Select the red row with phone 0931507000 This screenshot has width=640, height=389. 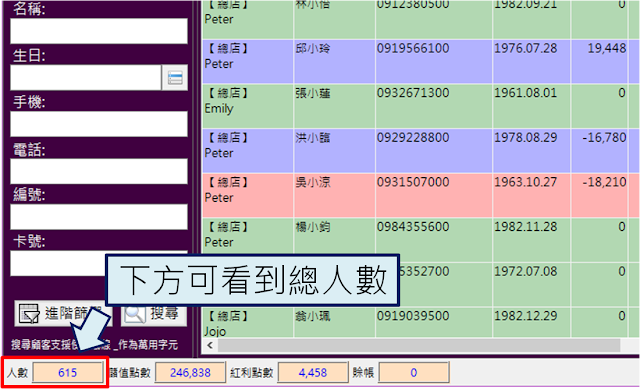point(420,195)
